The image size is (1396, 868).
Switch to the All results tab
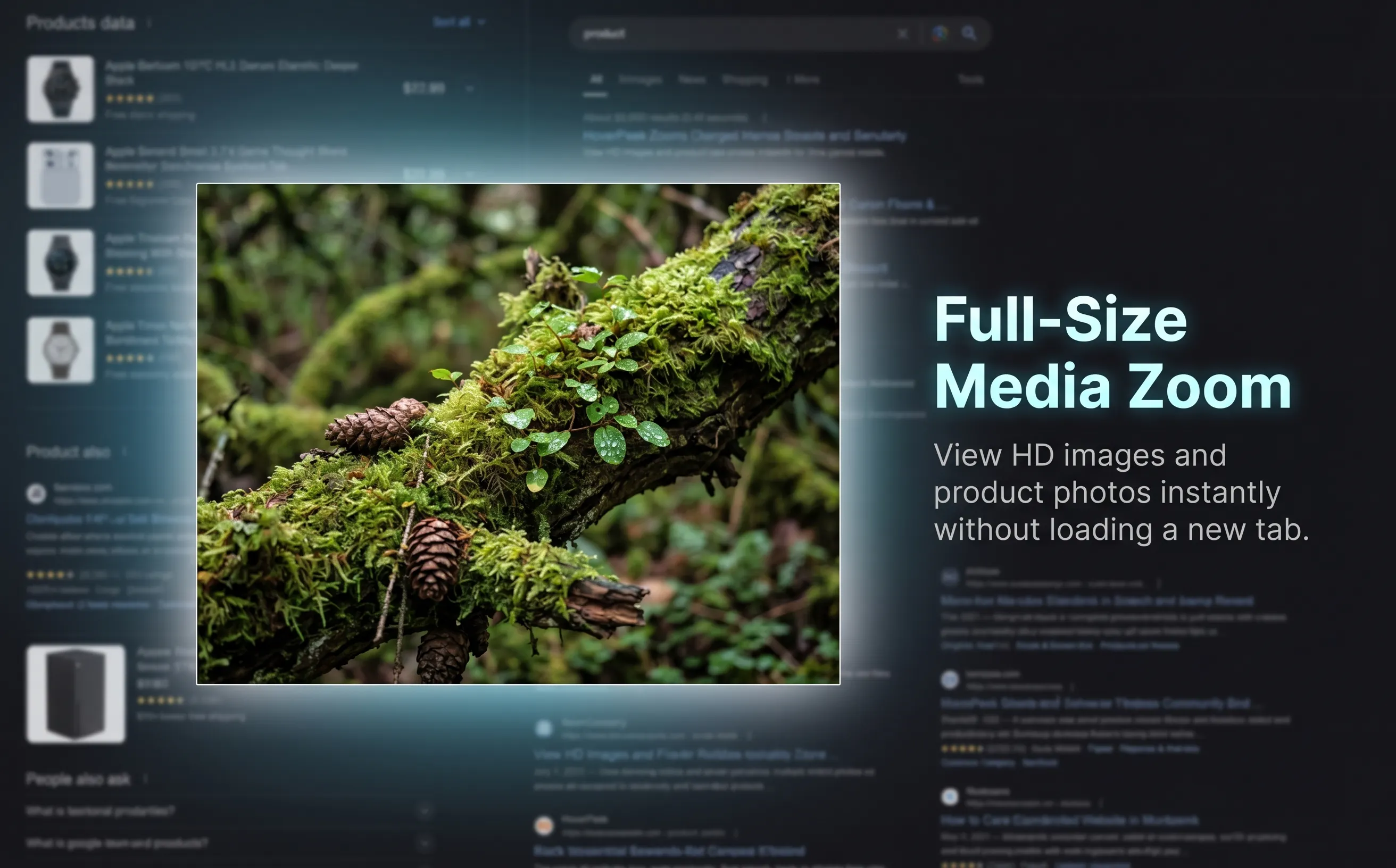pos(596,79)
